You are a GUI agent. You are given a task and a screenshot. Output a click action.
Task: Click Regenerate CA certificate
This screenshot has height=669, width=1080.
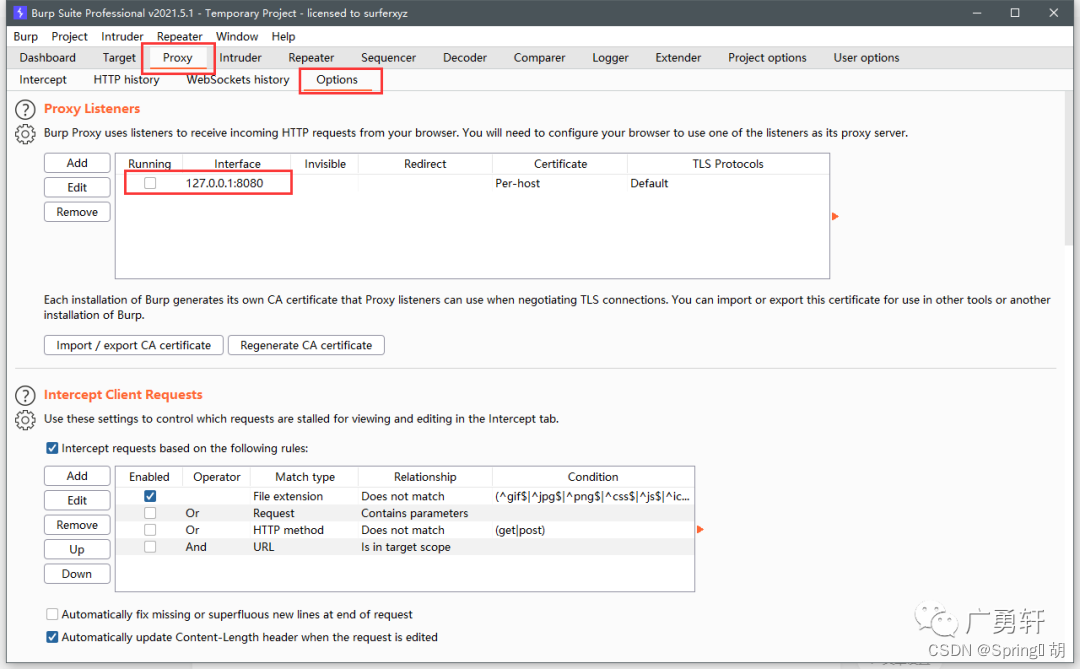[x=306, y=345]
